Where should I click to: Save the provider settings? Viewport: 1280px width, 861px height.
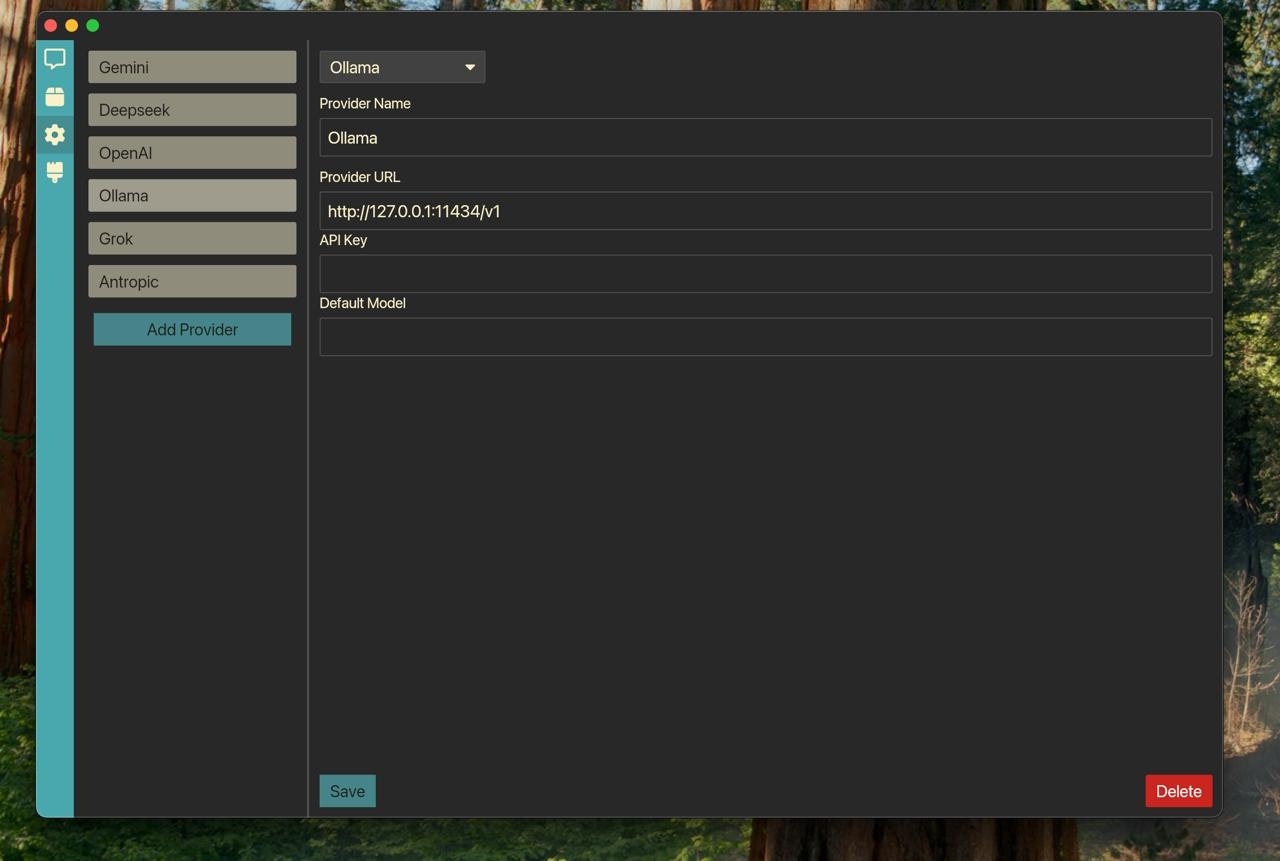click(347, 791)
